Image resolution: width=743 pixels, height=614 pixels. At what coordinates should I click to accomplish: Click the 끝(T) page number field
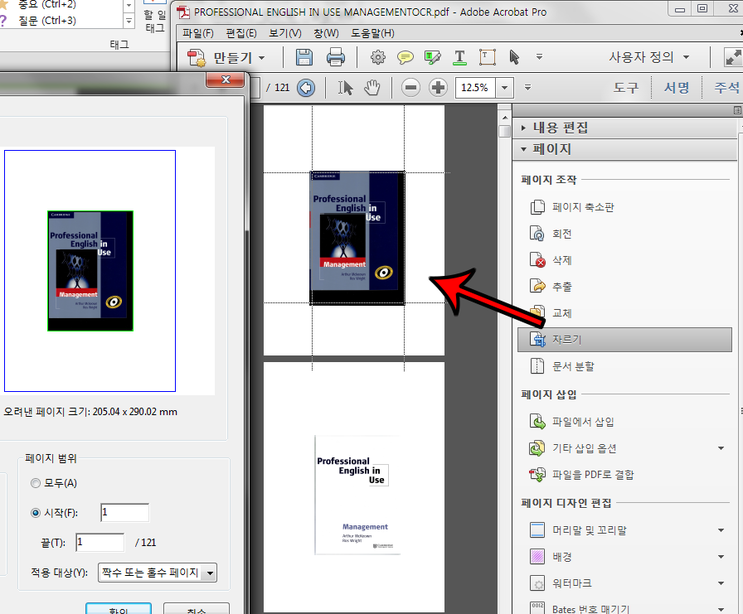point(100,542)
